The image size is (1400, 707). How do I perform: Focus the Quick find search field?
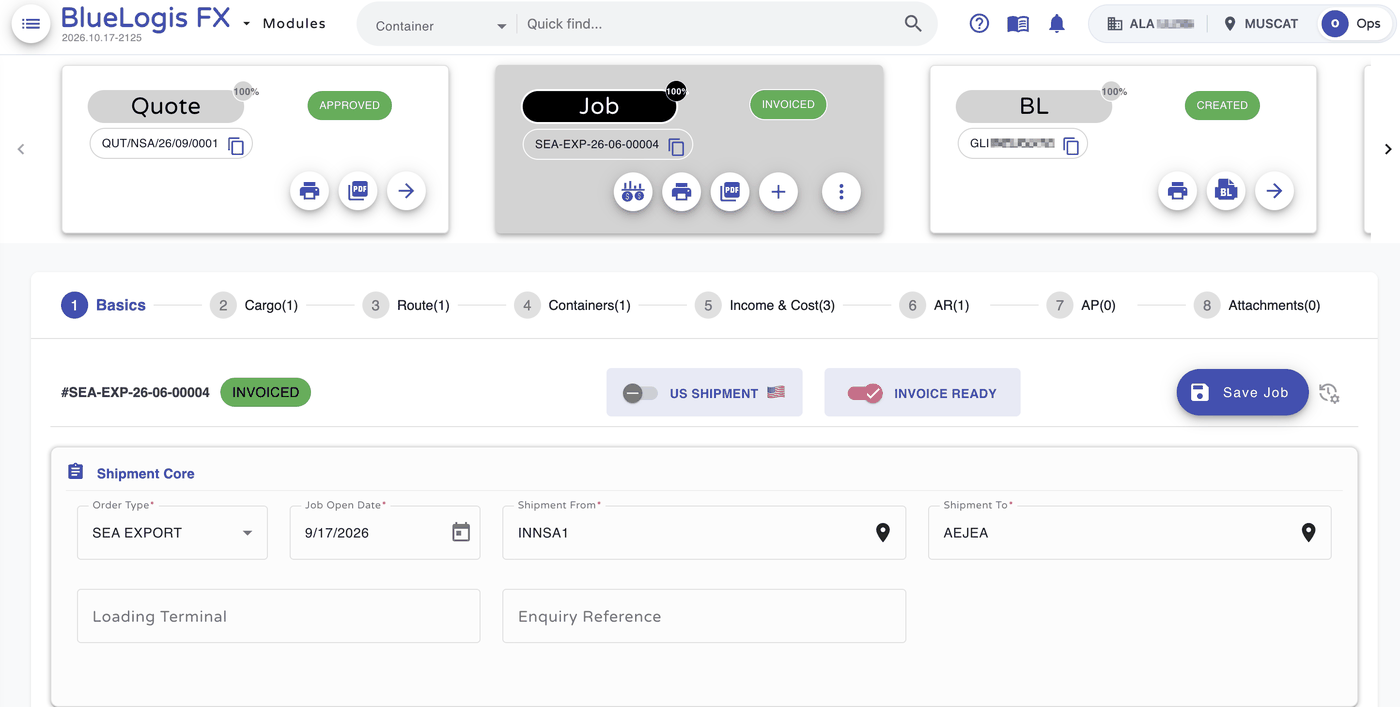(710, 24)
